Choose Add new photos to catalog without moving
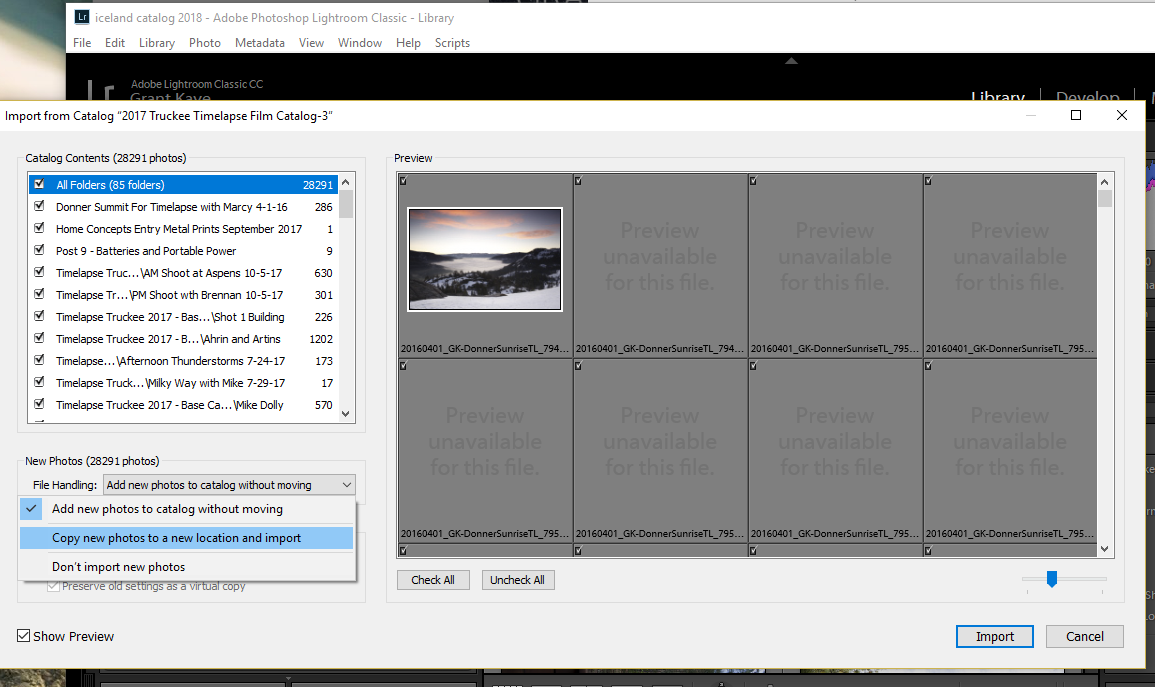Image resolution: width=1155 pixels, height=687 pixels. (187, 509)
